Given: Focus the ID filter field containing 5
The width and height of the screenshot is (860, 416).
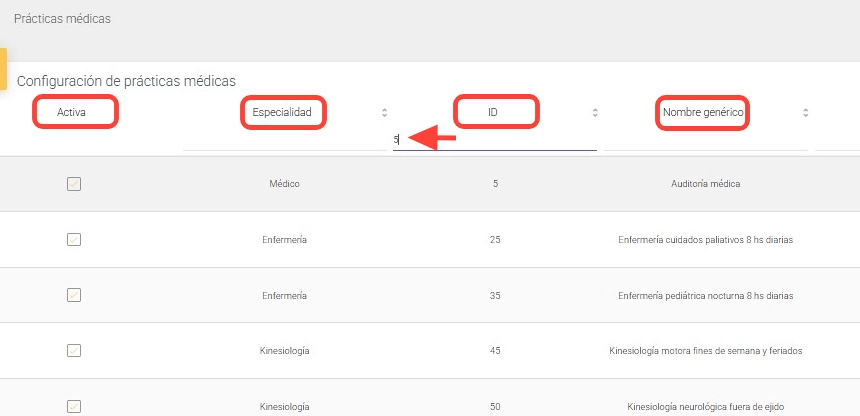Looking at the screenshot, I should coord(495,140).
